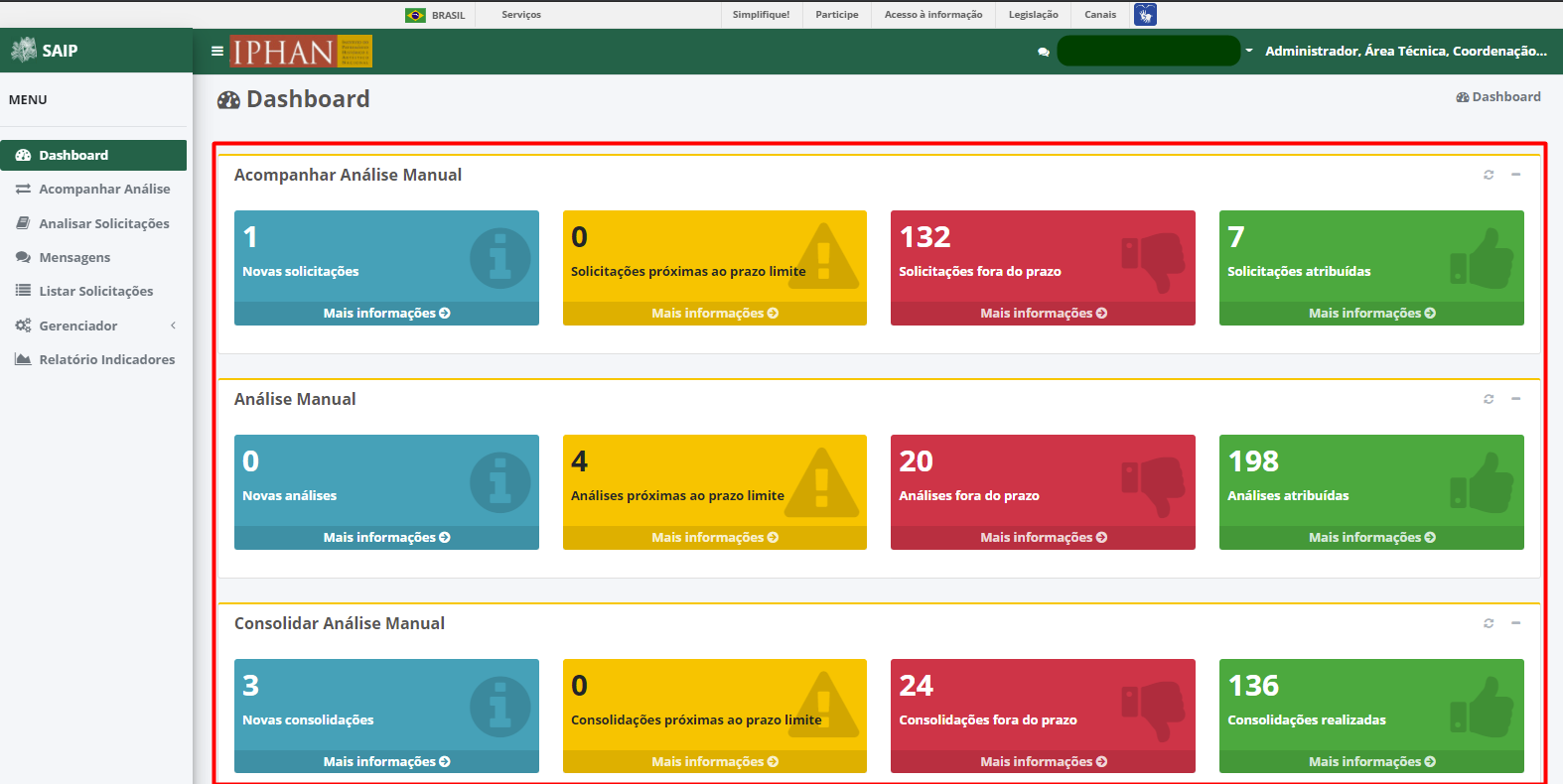This screenshot has height=784, width=1563.
Task: Open Acesso à informação link
Action: [x=933, y=15]
